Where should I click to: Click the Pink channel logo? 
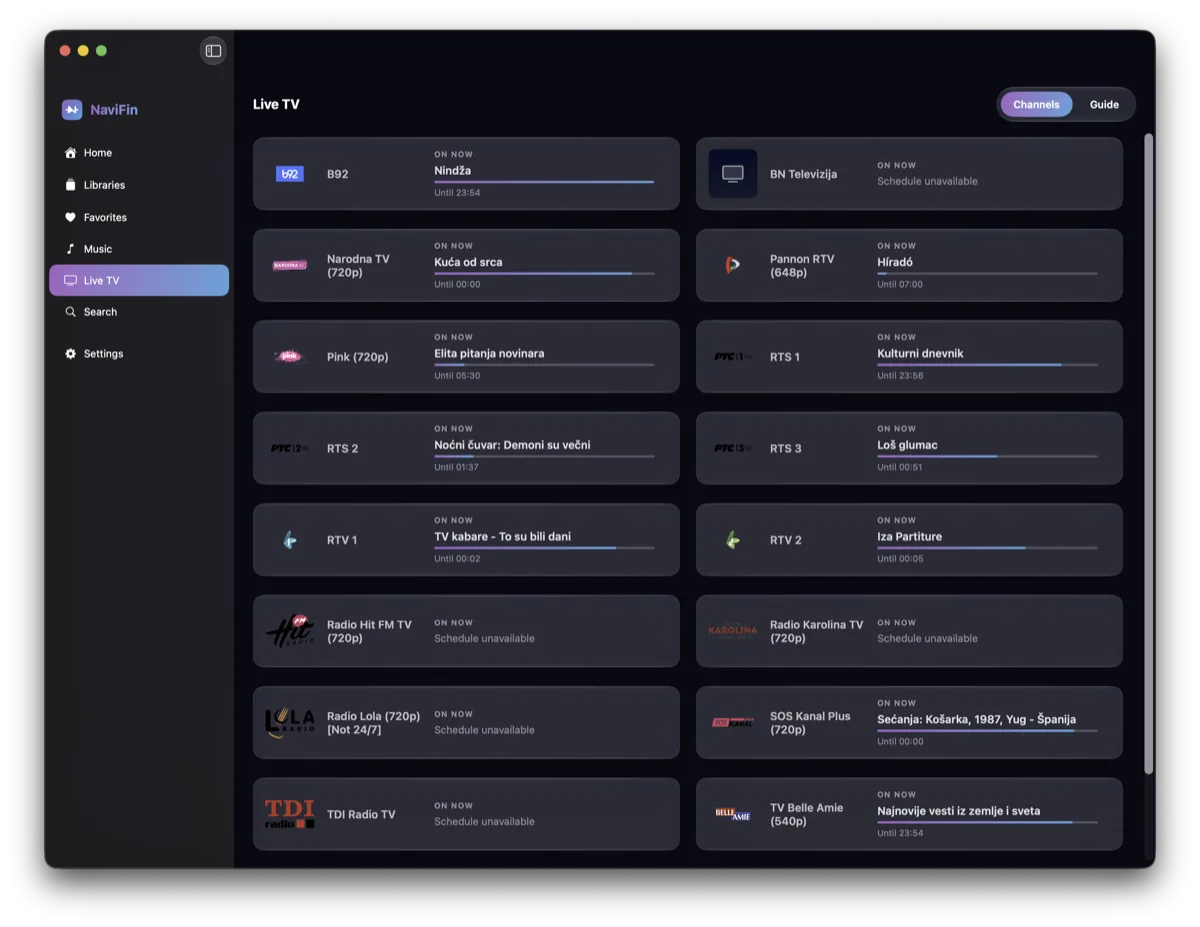click(289, 356)
